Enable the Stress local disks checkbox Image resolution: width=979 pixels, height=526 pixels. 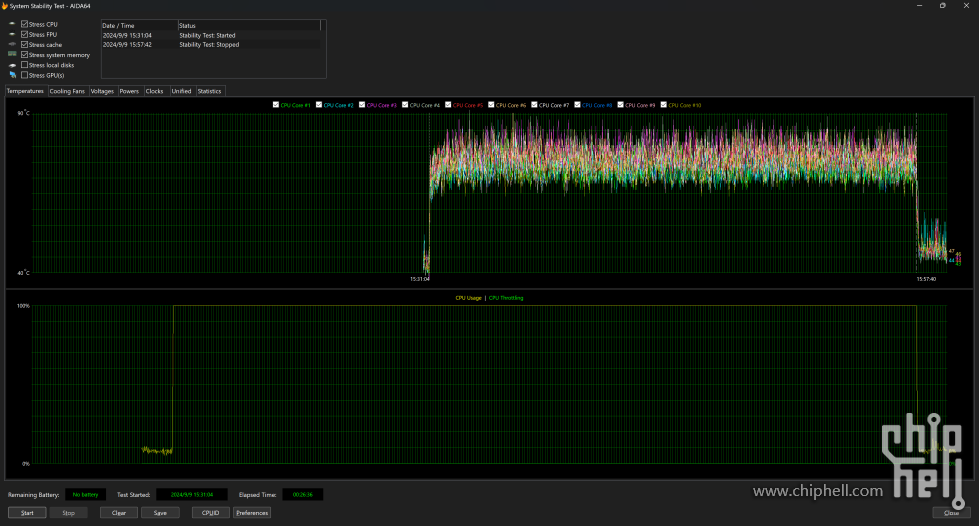[24, 65]
